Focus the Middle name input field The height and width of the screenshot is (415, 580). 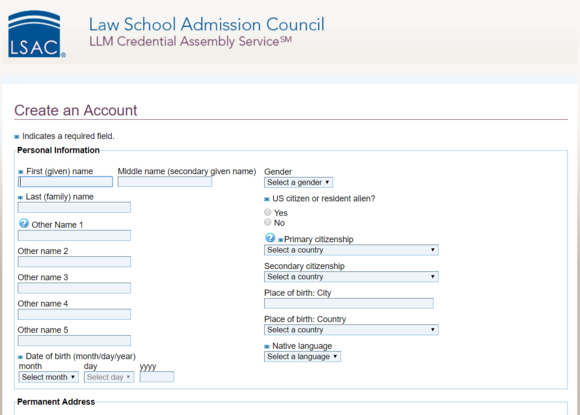[165, 182]
